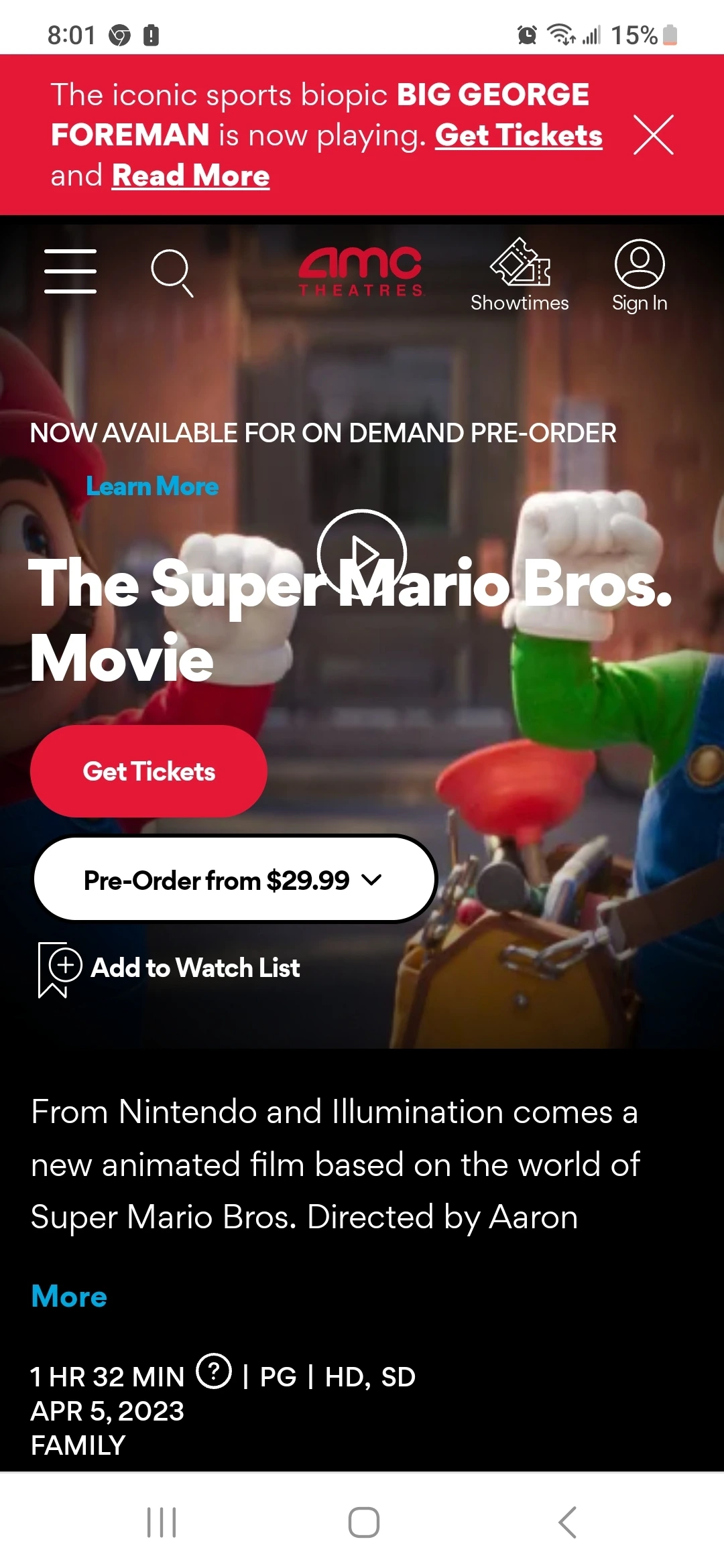Open the hamburger navigation menu
Image resolution: width=724 pixels, height=1568 pixels.
point(70,271)
